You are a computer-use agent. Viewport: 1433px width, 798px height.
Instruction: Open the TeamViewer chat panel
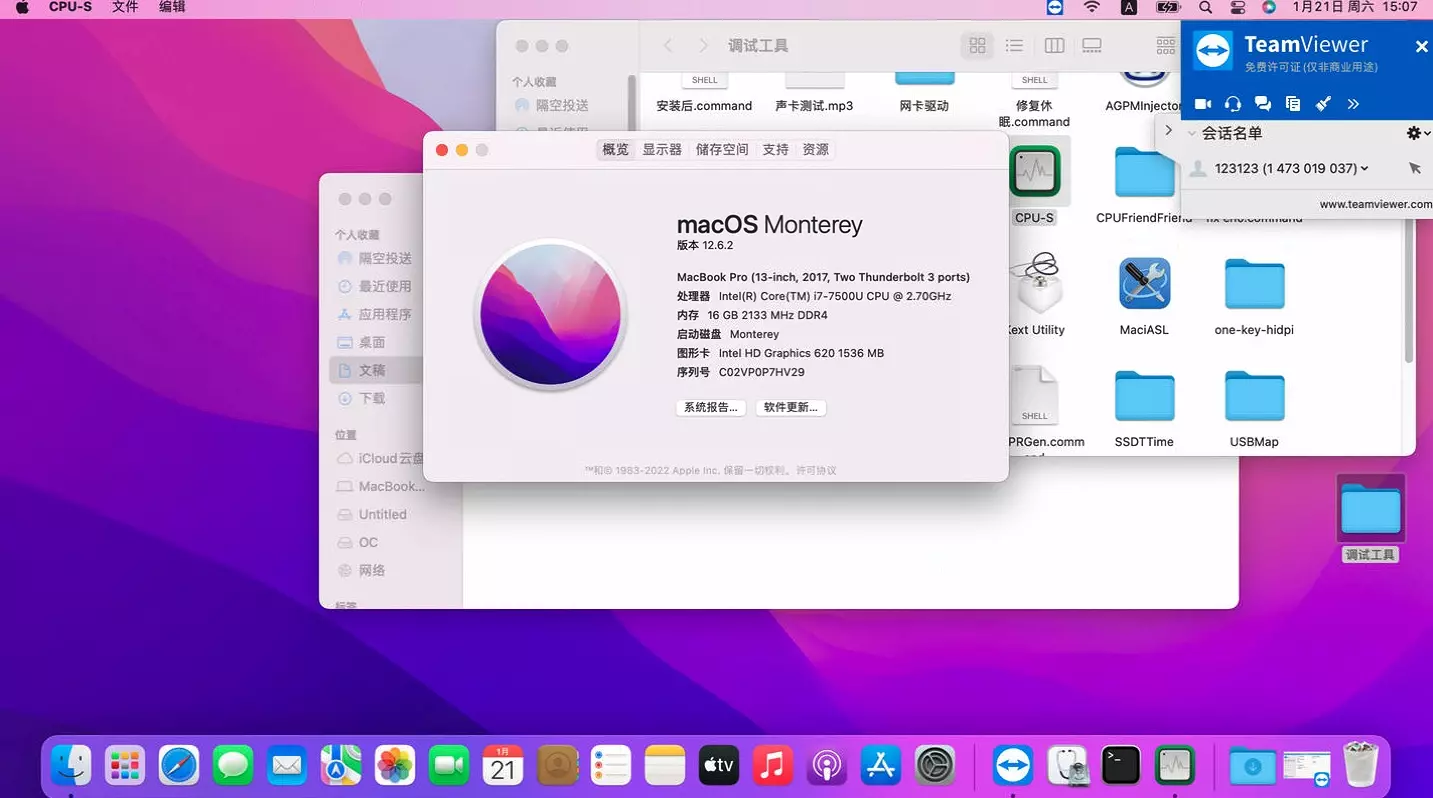coord(1262,103)
